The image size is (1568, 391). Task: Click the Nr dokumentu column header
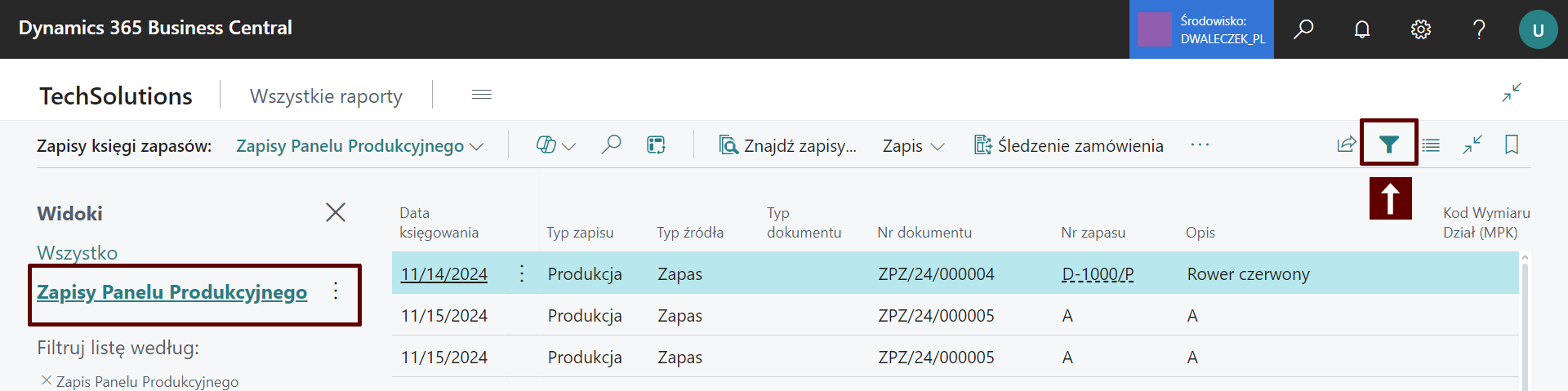tap(924, 233)
